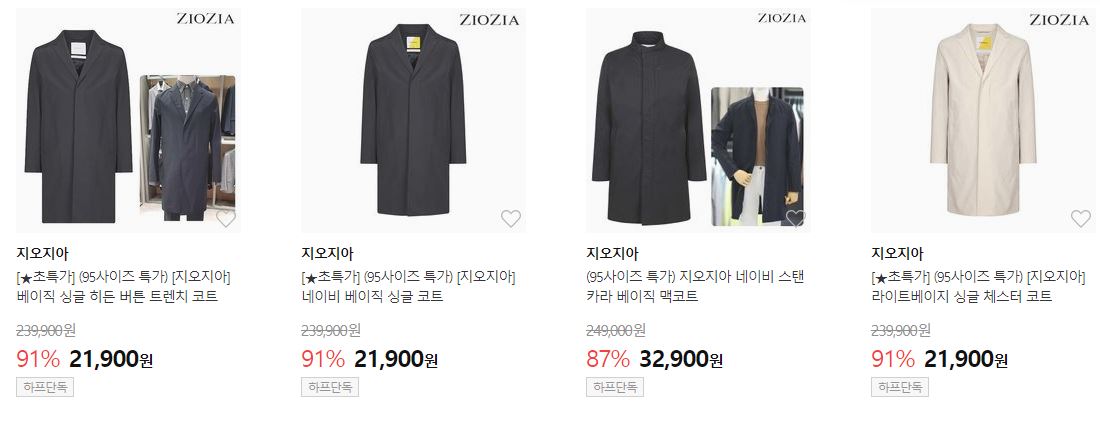The image size is (1100, 432).
Task: Click 하프단독 badge under the trench coat
Action: [45, 387]
